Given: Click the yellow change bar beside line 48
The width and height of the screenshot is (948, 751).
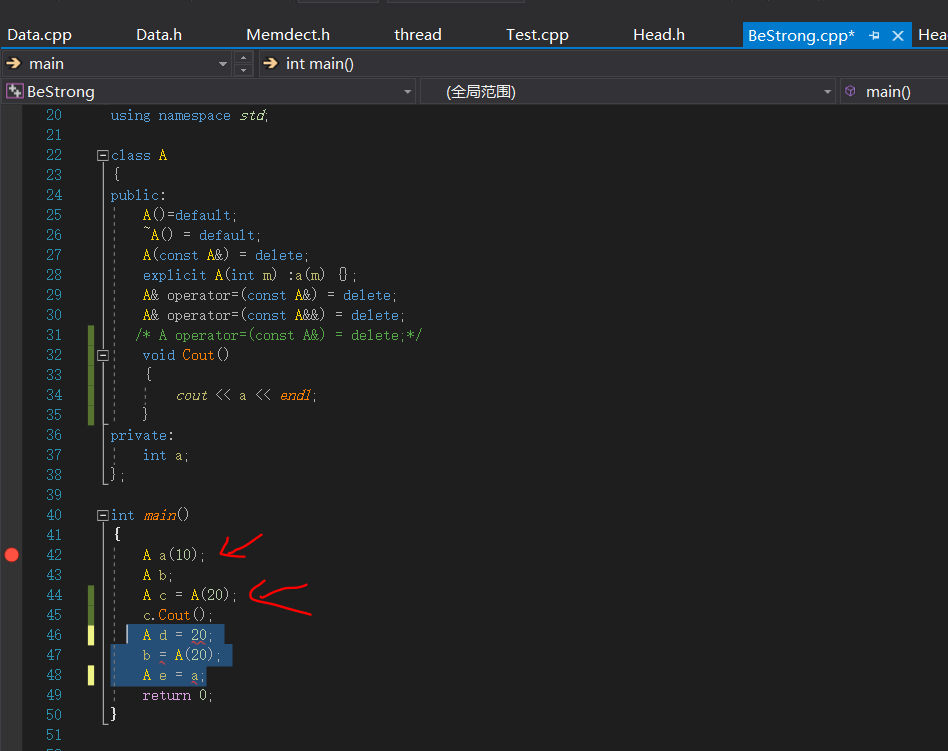Looking at the screenshot, I should pos(90,675).
